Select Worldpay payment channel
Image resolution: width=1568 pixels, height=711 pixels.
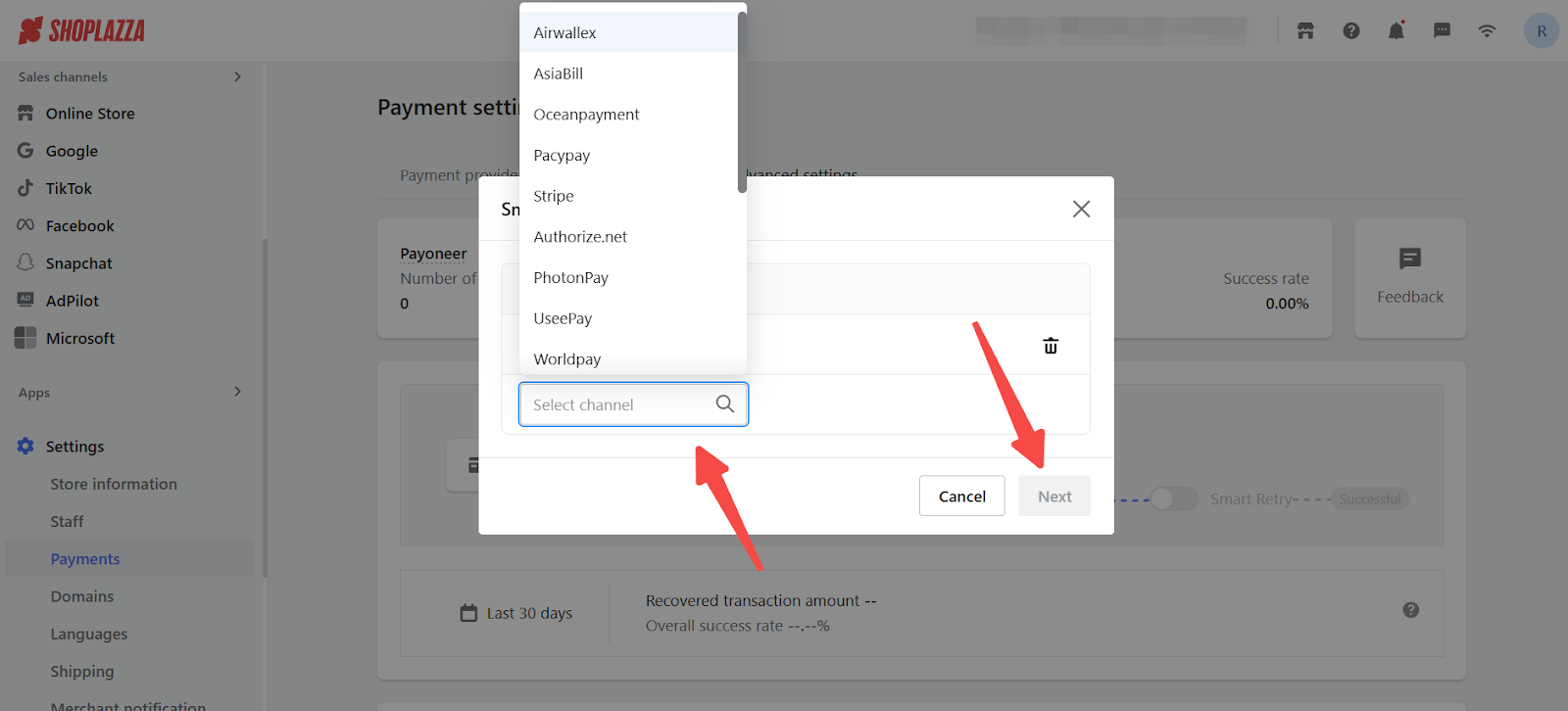tap(628, 358)
